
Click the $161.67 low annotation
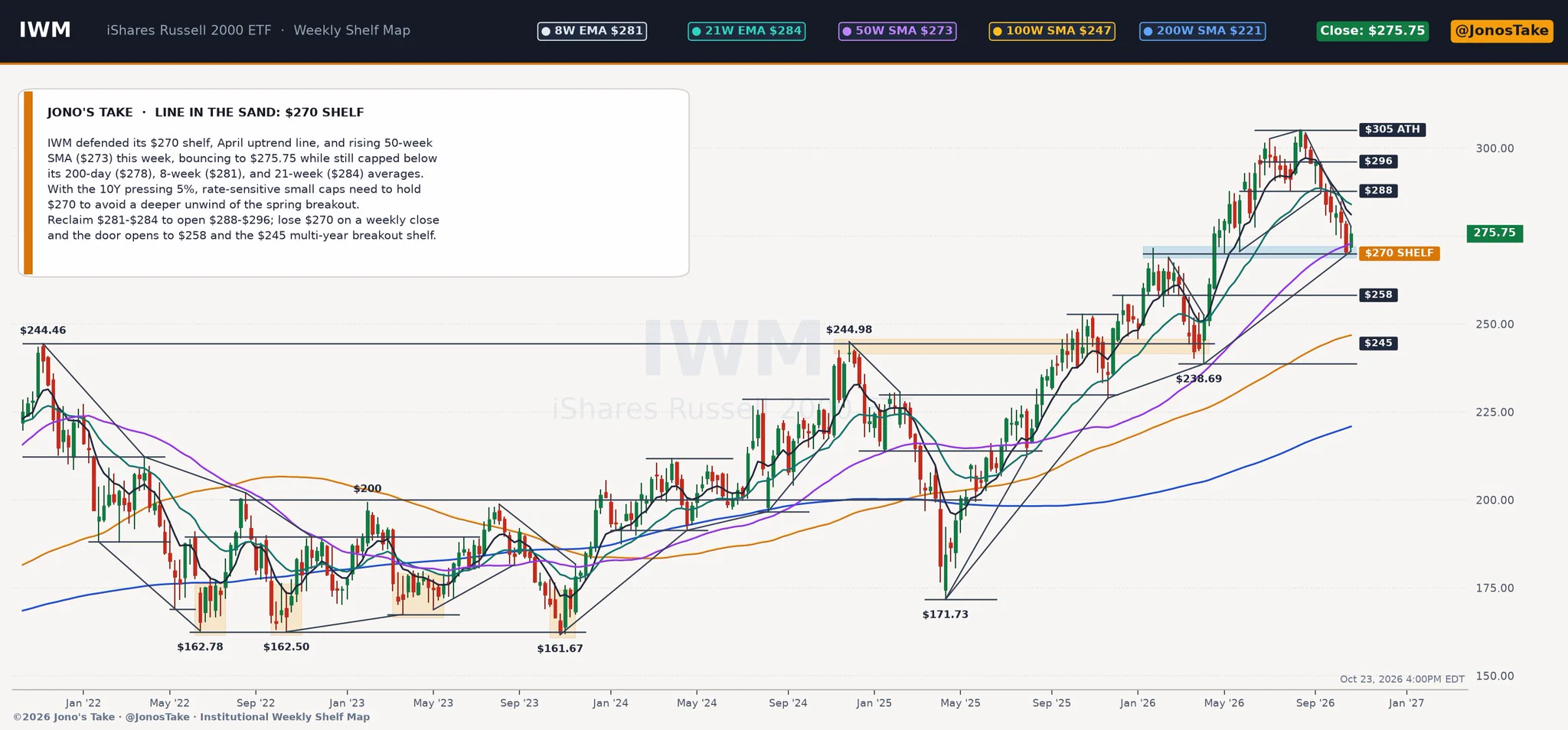(560, 649)
